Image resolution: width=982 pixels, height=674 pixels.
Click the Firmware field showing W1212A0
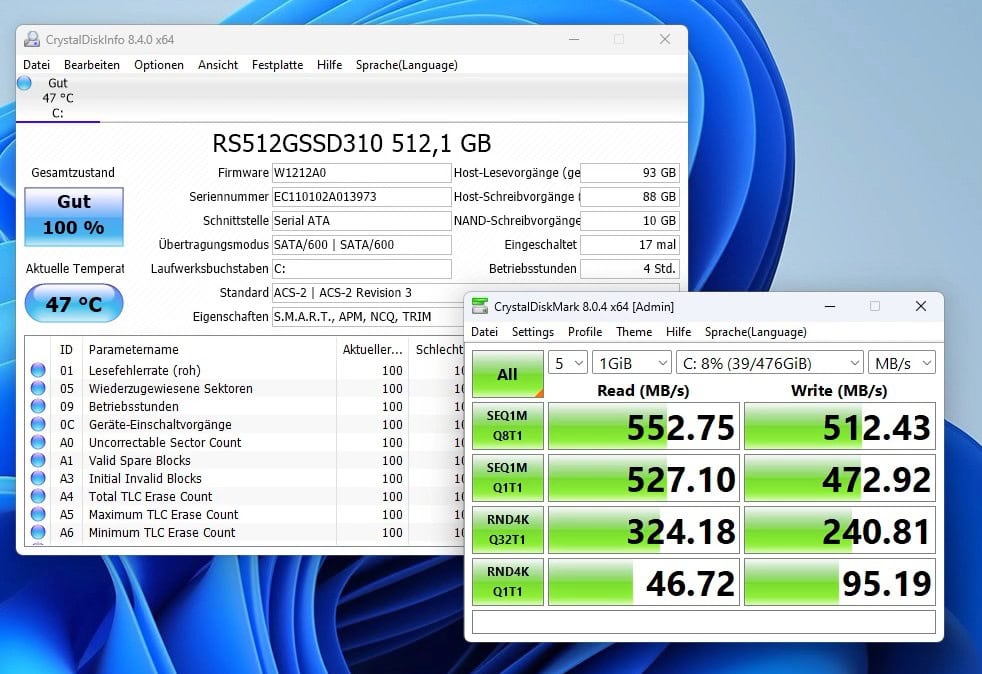pyautogui.click(x=361, y=173)
